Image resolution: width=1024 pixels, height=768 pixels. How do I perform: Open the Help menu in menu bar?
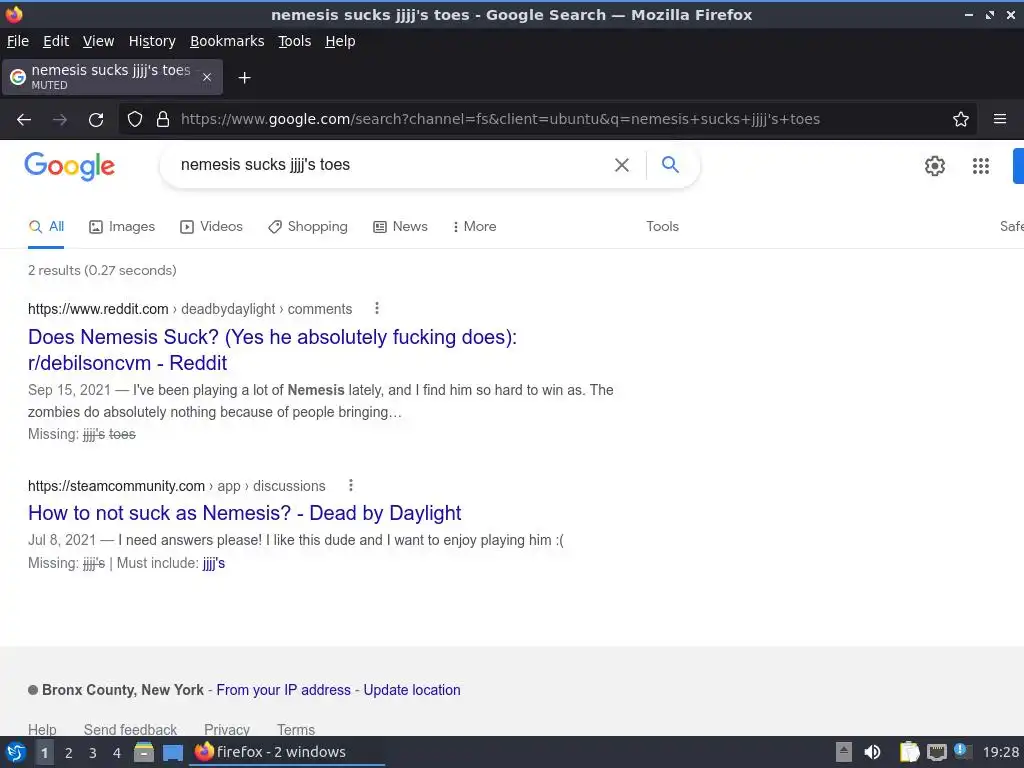coord(340,41)
